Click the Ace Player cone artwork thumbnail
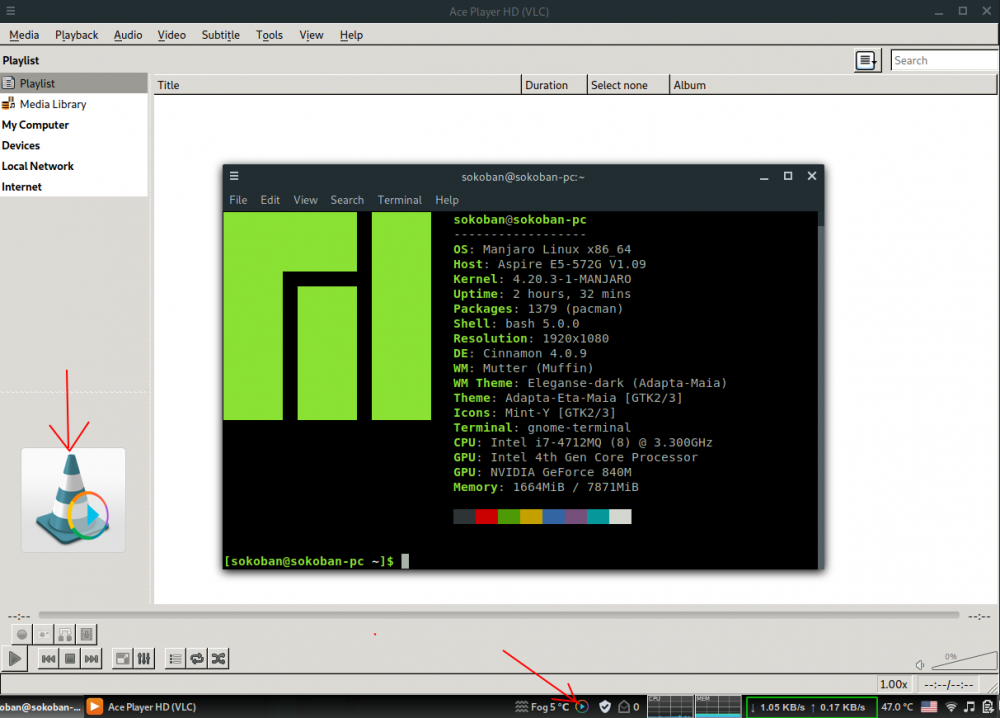This screenshot has width=1000, height=718. click(73, 500)
